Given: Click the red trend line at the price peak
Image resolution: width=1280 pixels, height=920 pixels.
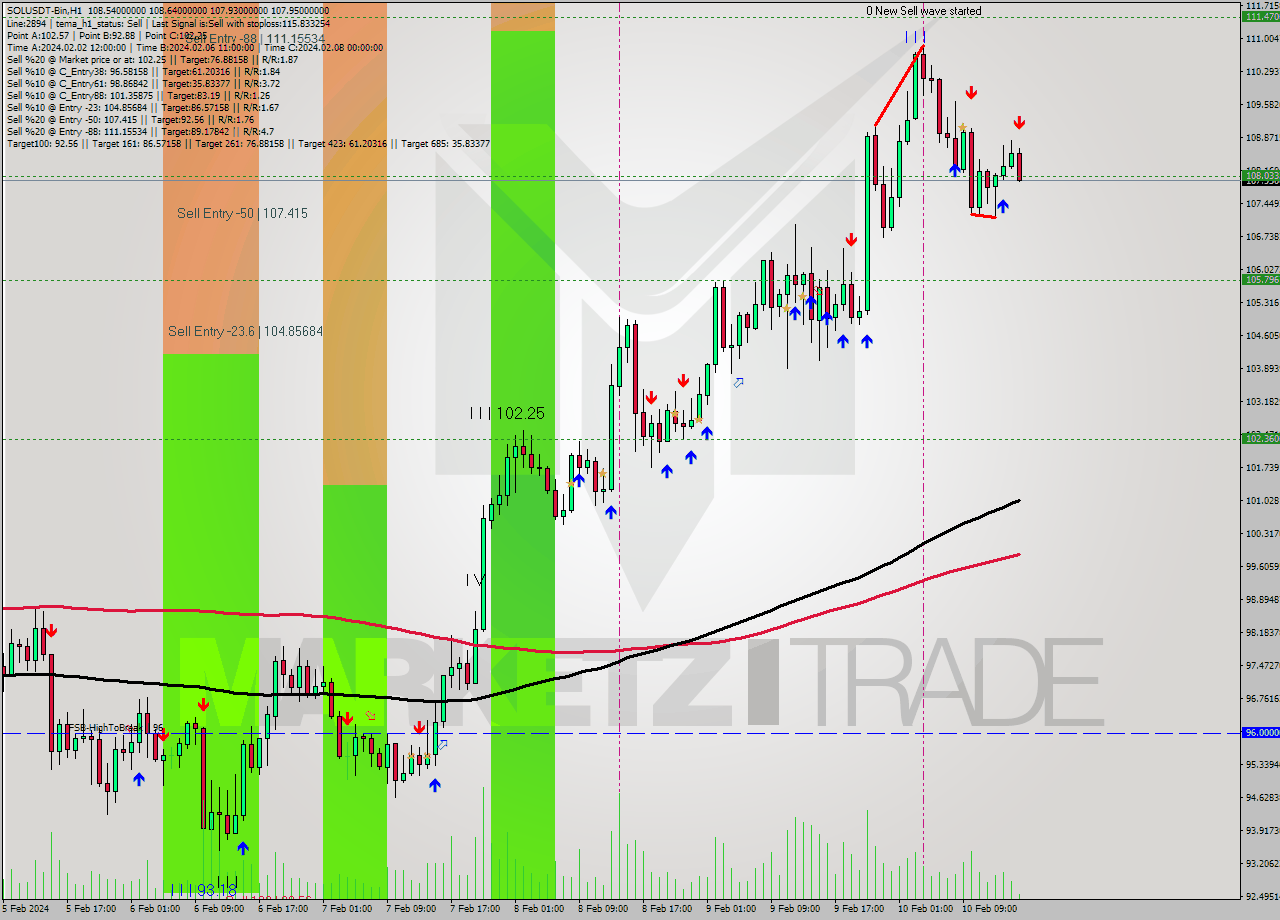Looking at the screenshot, I should click(x=898, y=86).
